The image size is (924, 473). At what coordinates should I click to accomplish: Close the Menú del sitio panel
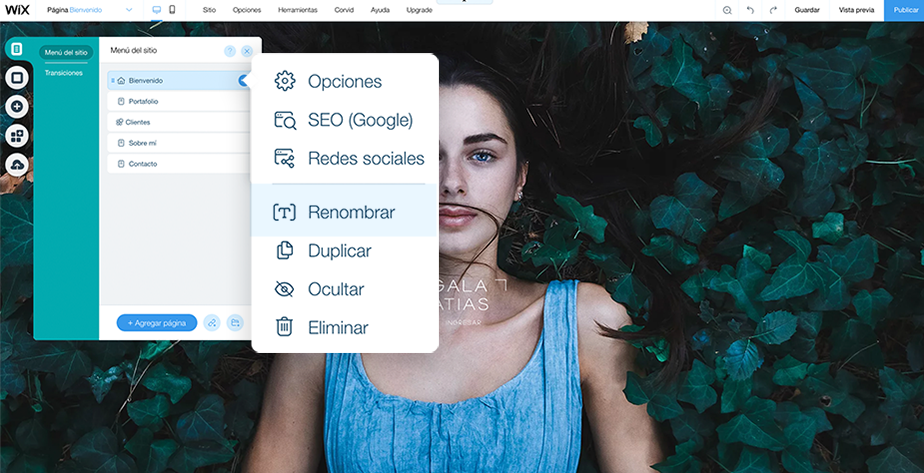click(x=247, y=51)
